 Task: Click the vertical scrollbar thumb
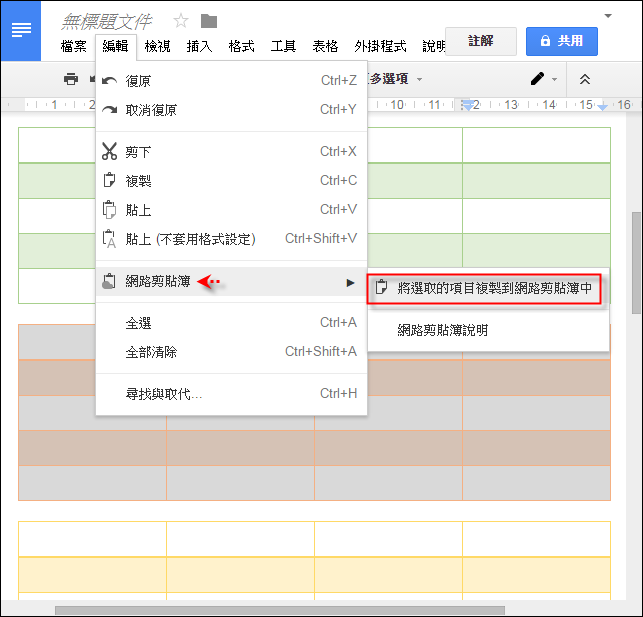pos(636,262)
